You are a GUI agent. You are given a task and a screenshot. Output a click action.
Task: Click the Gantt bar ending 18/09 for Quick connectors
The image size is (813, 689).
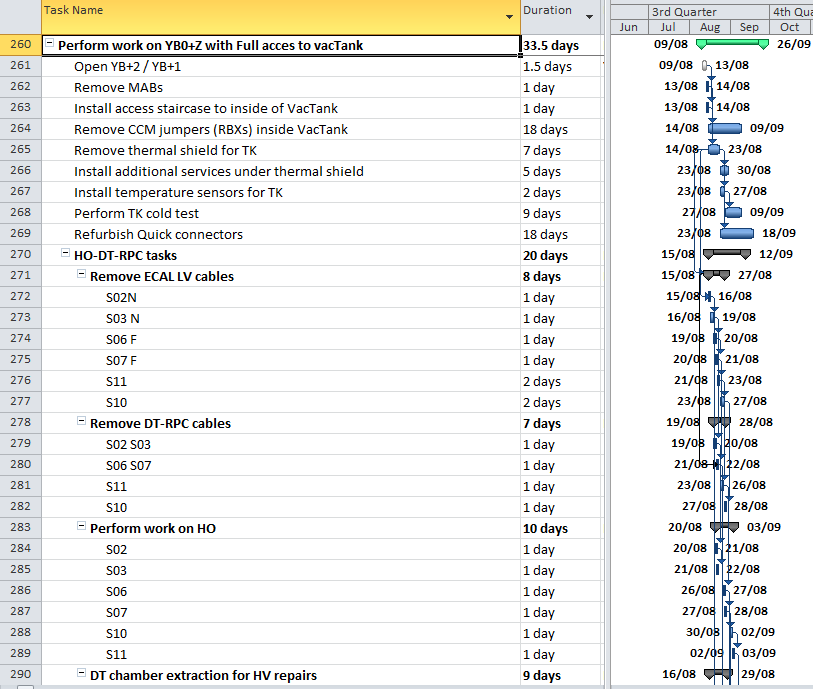737,233
